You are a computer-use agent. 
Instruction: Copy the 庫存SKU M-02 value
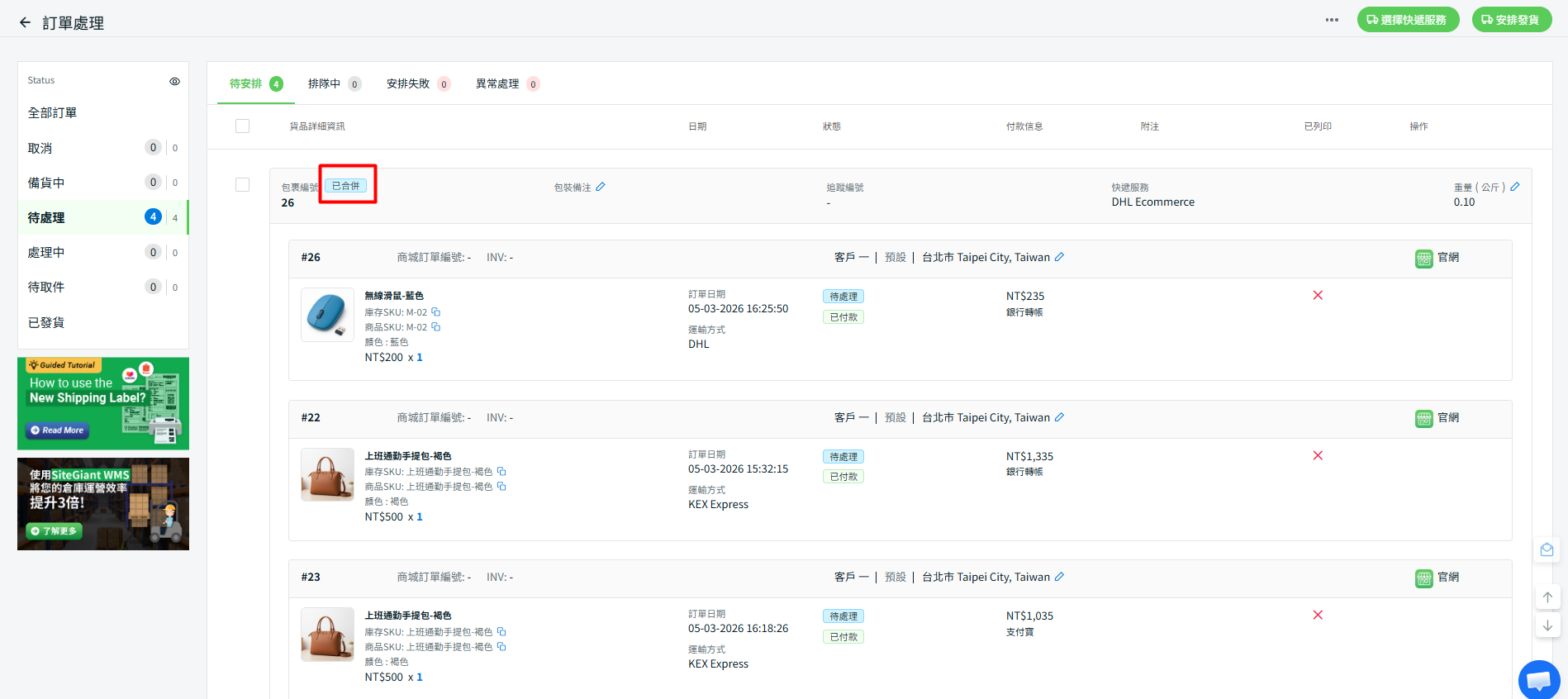[x=436, y=312]
